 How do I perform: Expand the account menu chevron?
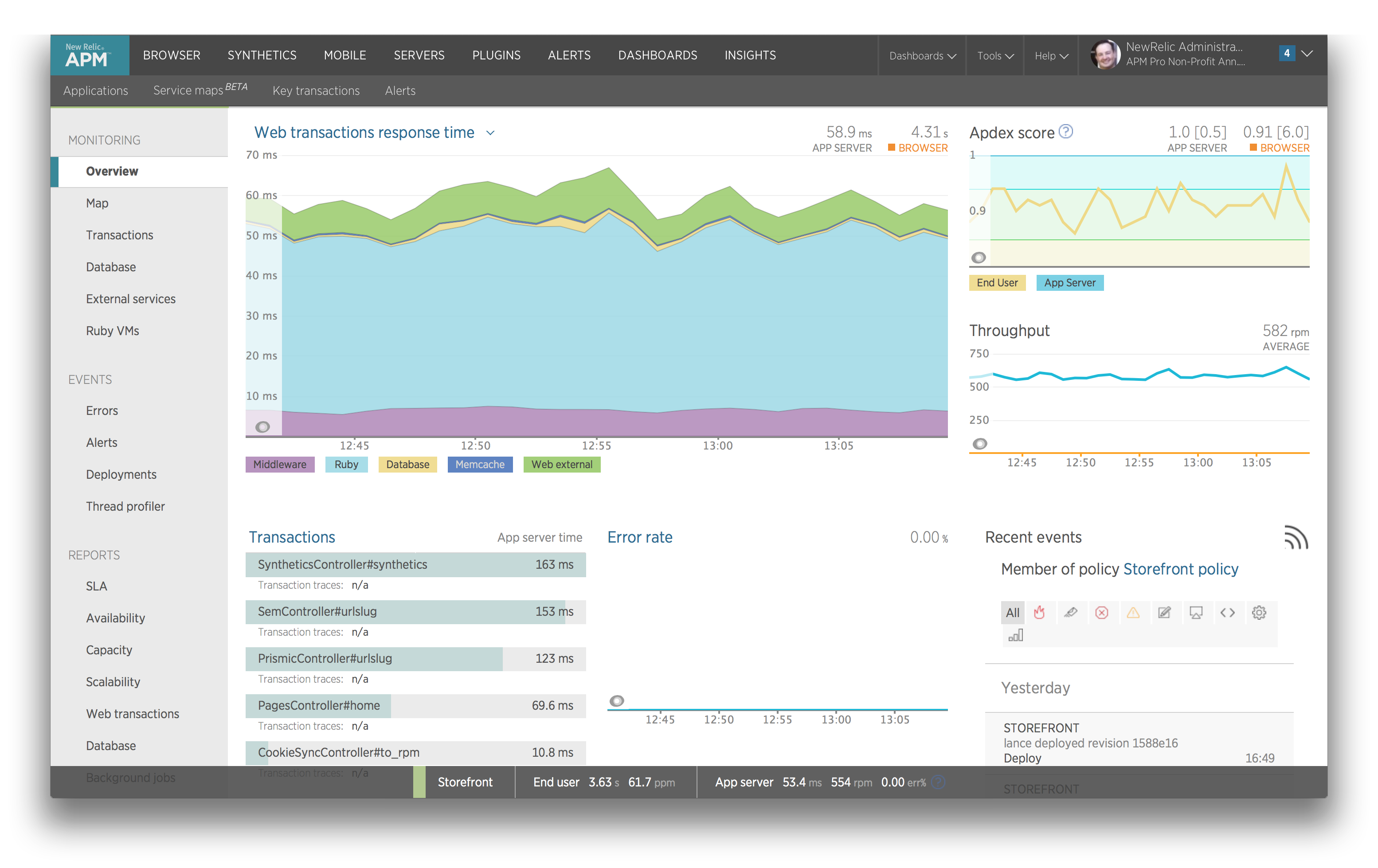click(x=1307, y=53)
